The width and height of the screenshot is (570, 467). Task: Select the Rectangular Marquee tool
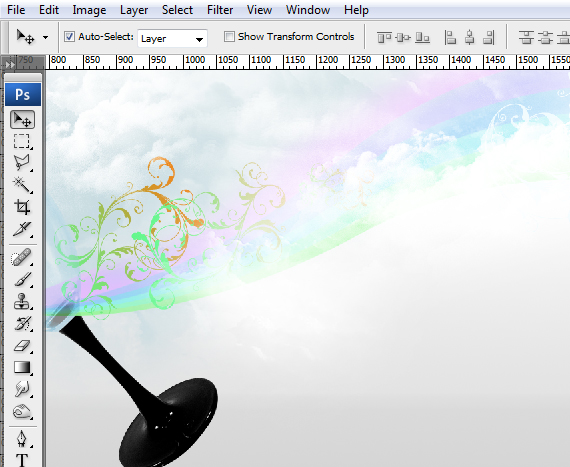coord(22,141)
